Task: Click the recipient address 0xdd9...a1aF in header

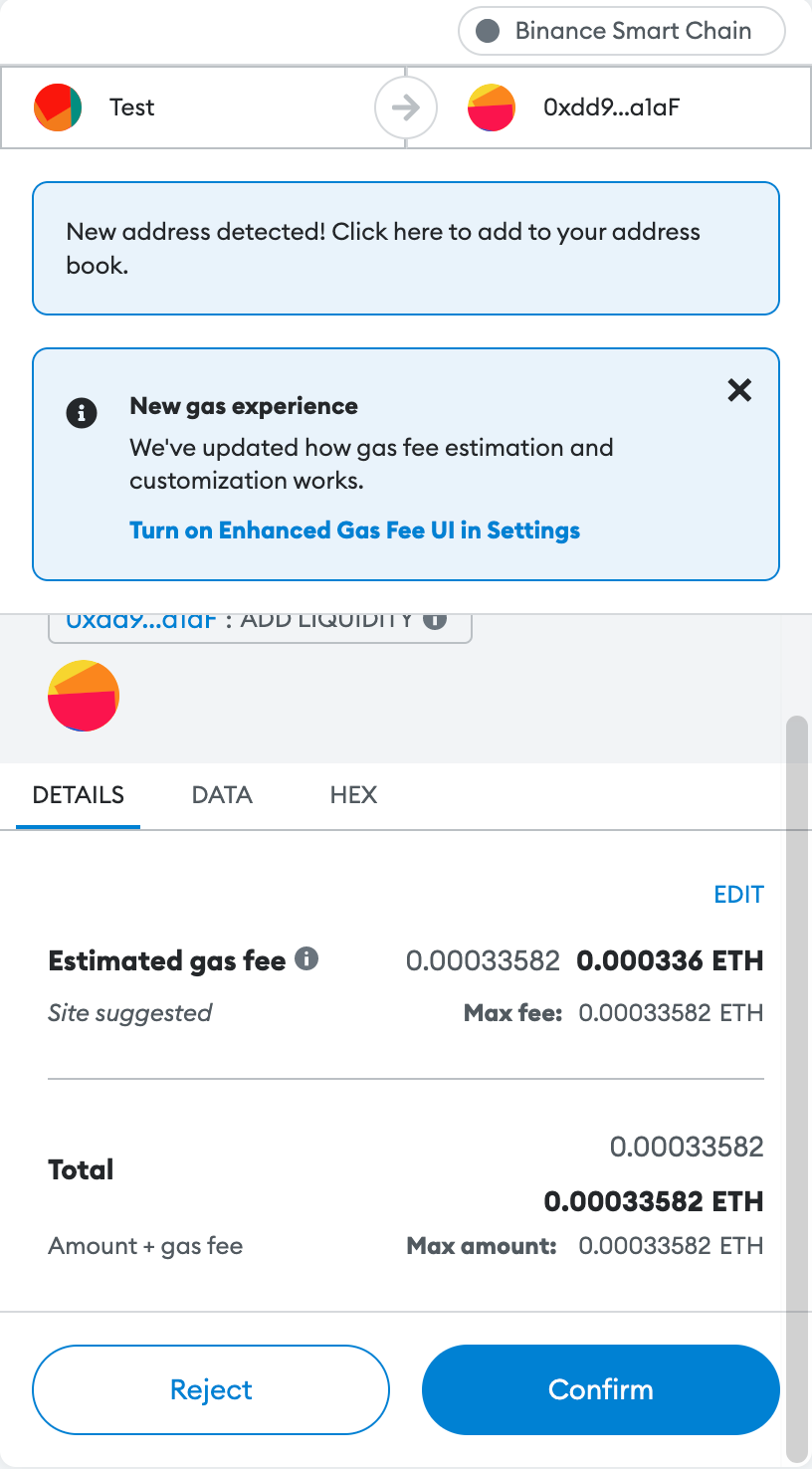Action: click(x=611, y=107)
